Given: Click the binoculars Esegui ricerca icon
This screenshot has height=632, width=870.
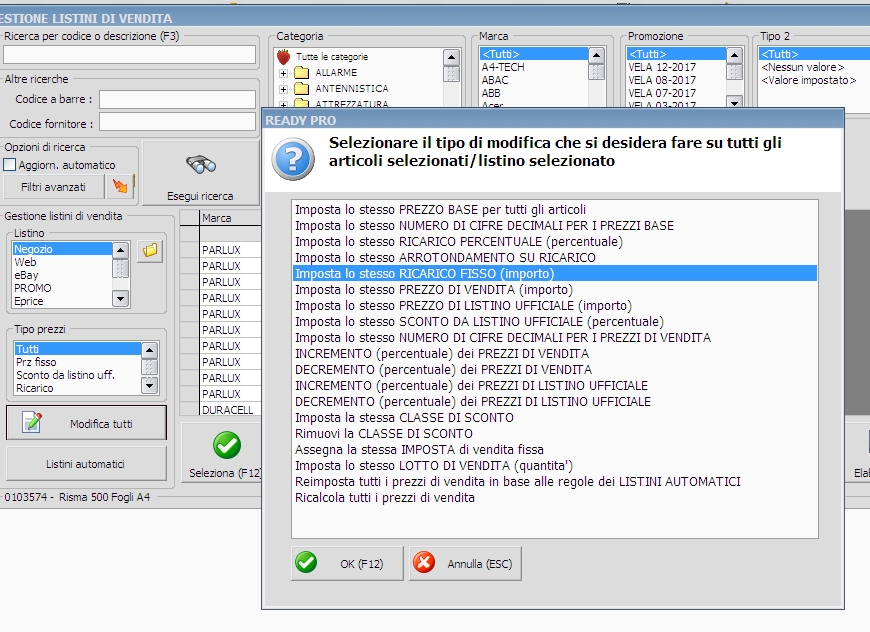Looking at the screenshot, I should (201, 165).
